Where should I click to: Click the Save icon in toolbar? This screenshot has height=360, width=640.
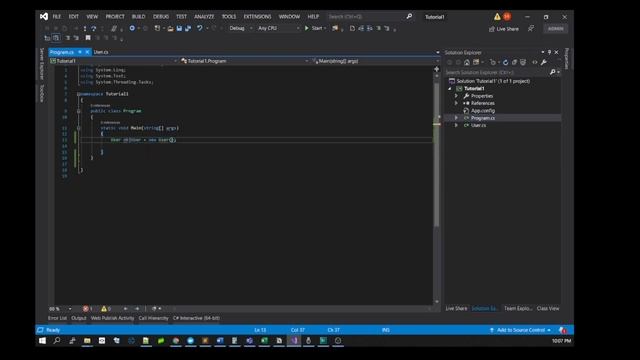[179, 28]
